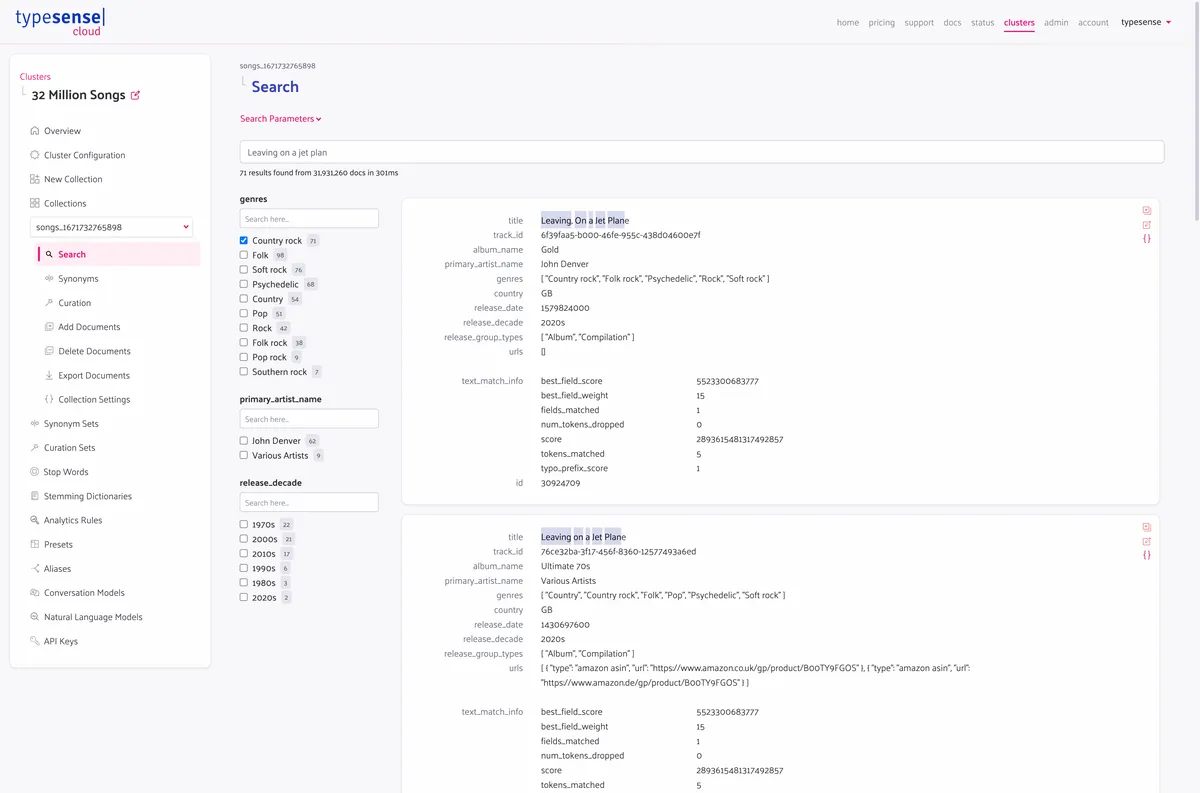Image resolution: width=1200 pixels, height=793 pixels.
Task: Click the typesense cloud logo
Action: (59, 22)
